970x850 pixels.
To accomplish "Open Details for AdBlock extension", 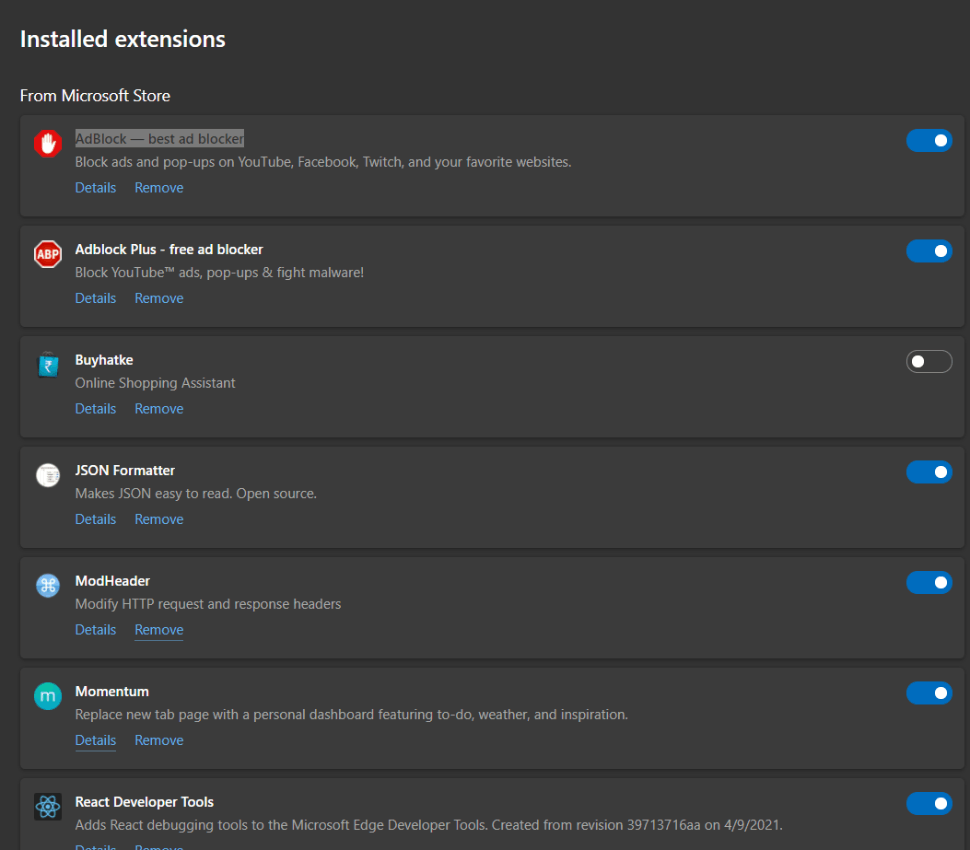I will coord(95,188).
